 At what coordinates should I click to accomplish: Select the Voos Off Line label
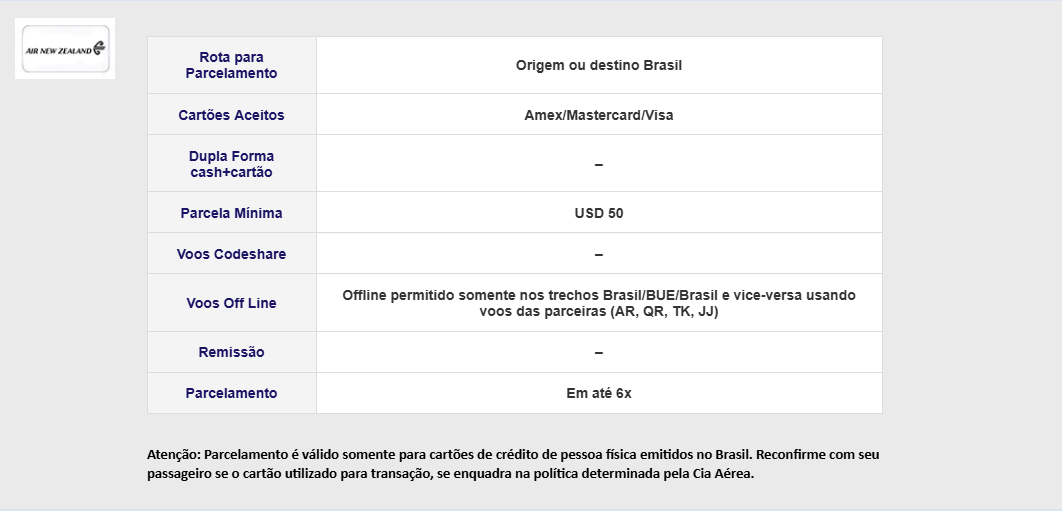(232, 303)
